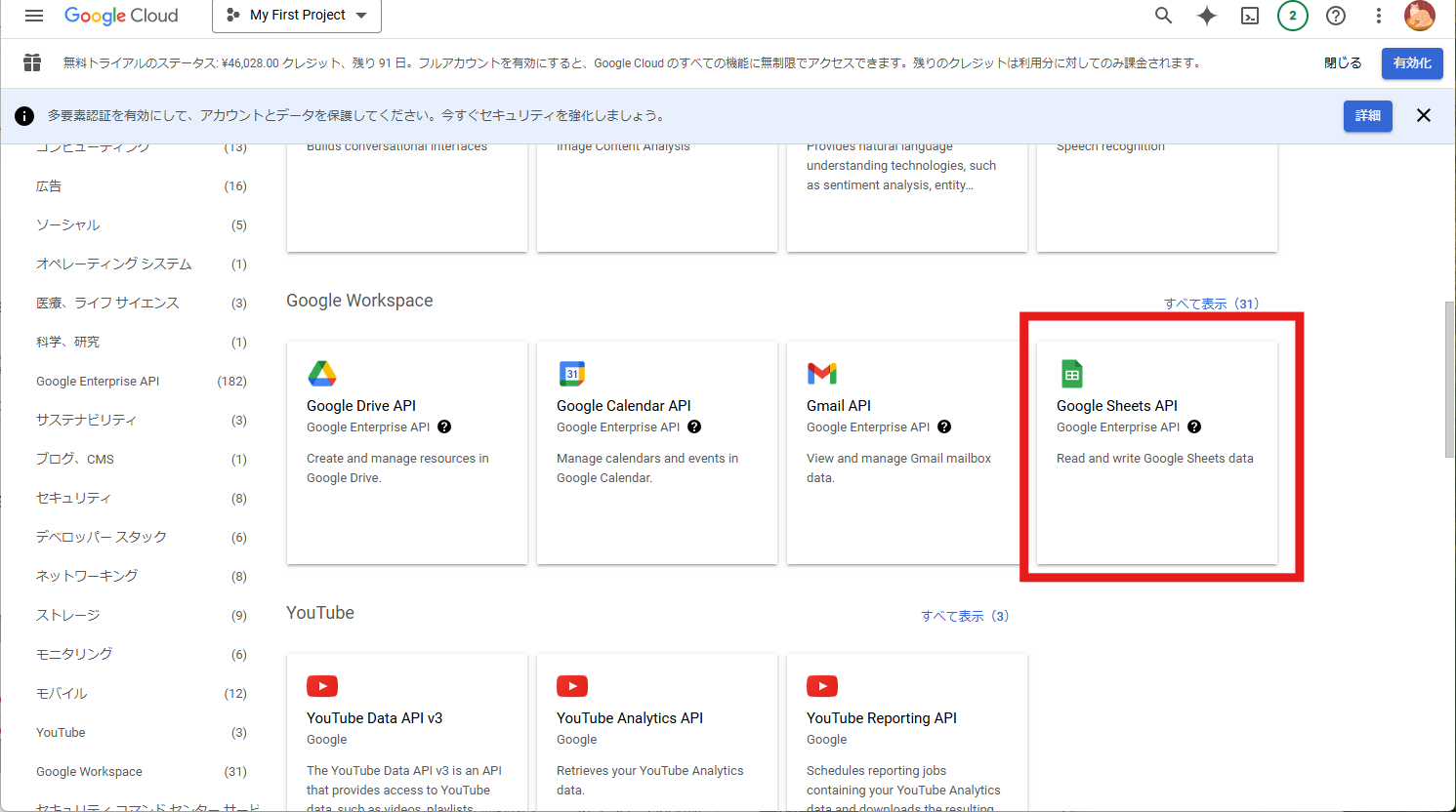Click the Gmail envelope icon
This screenshot has width=1456, height=812.
(x=822, y=373)
